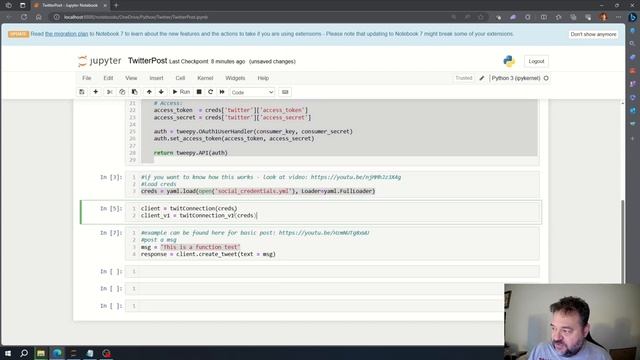Open browser split screen icon
Viewport: 640px width, 360px height.
[544, 17]
